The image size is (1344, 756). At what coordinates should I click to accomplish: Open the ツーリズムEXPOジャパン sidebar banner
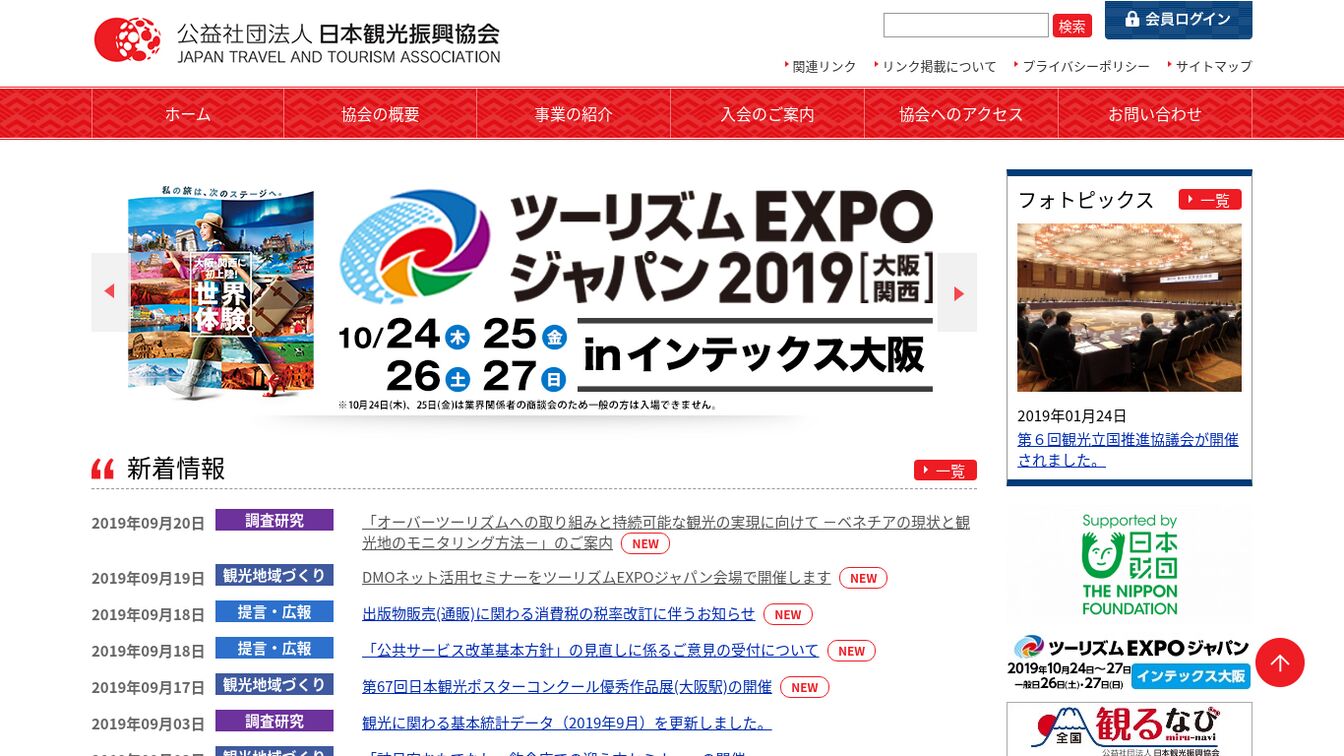(1129, 661)
